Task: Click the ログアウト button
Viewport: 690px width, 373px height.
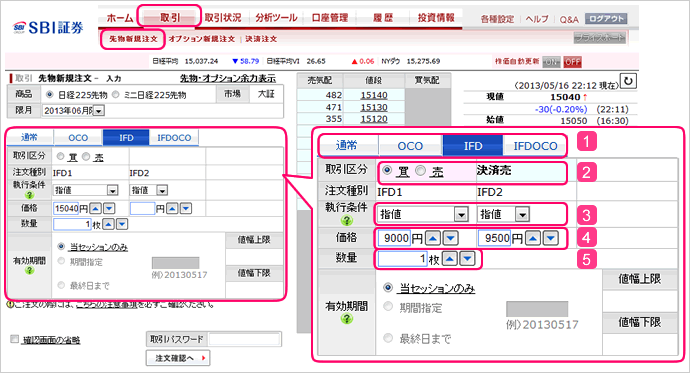Action: pos(606,18)
